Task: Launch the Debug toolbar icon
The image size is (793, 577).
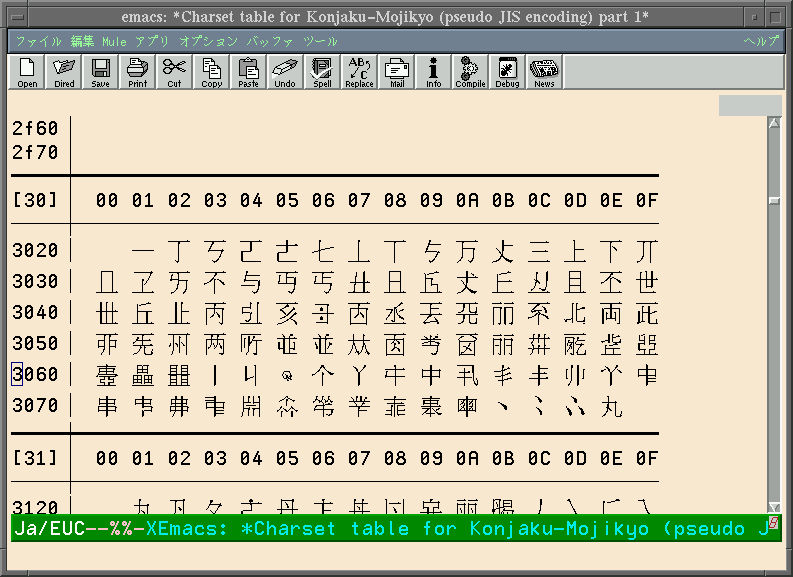Action: [x=507, y=72]
